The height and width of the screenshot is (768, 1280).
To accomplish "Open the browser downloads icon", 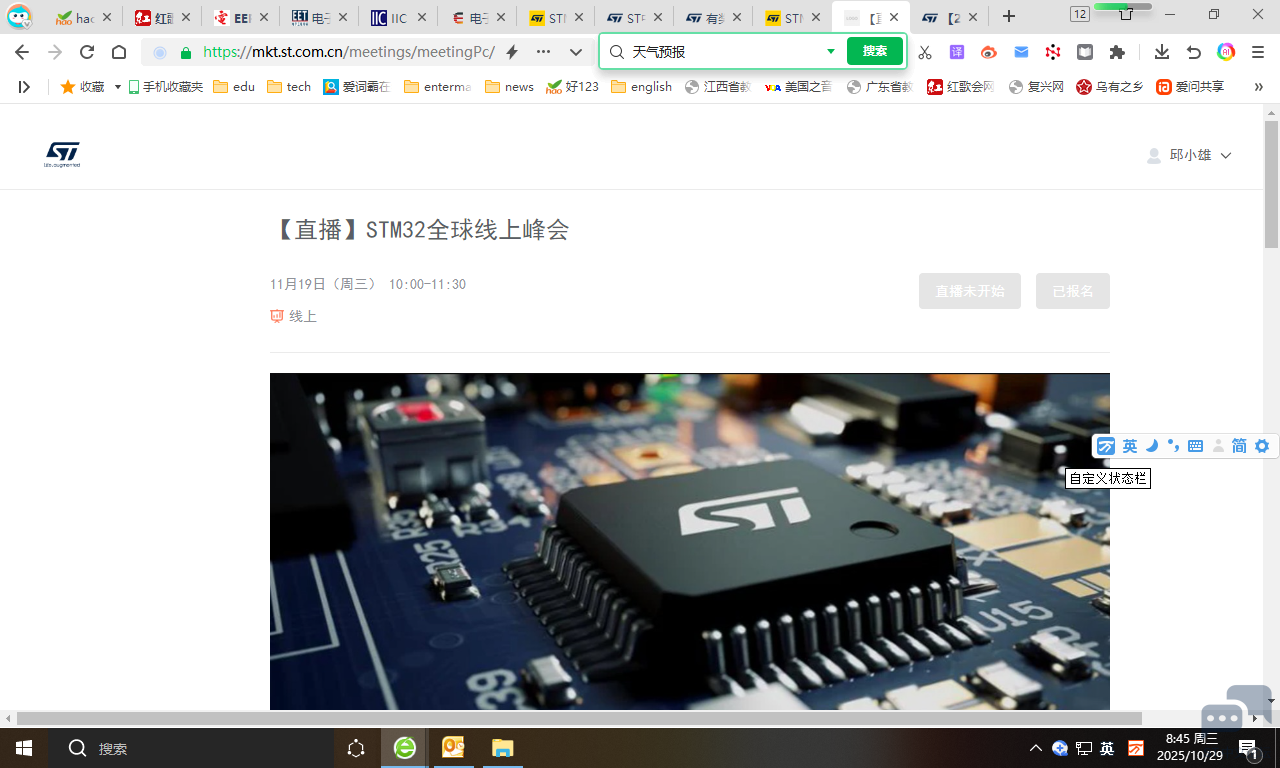I will [1161, 52].
